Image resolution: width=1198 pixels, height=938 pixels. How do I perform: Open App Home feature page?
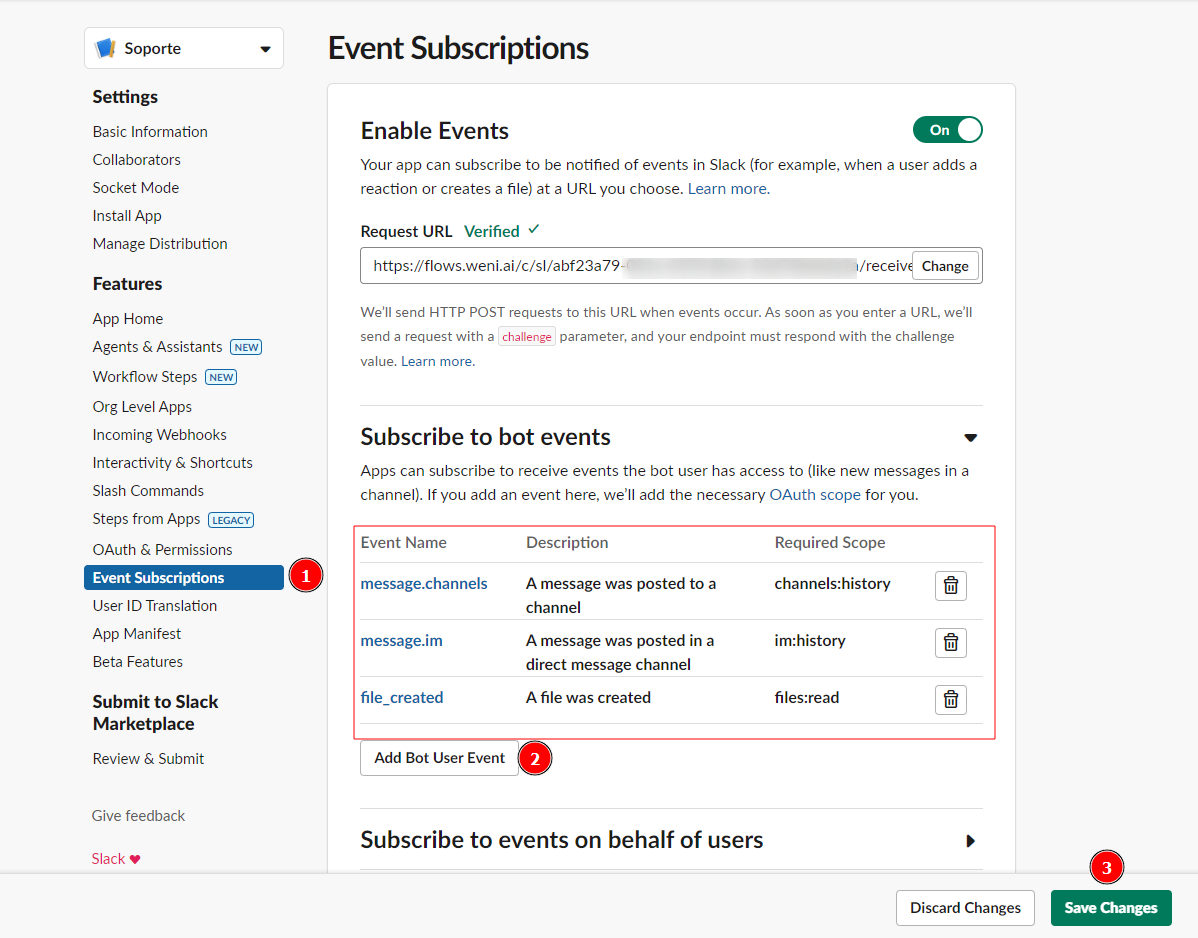pyautogui.click(x=128, y=319)
